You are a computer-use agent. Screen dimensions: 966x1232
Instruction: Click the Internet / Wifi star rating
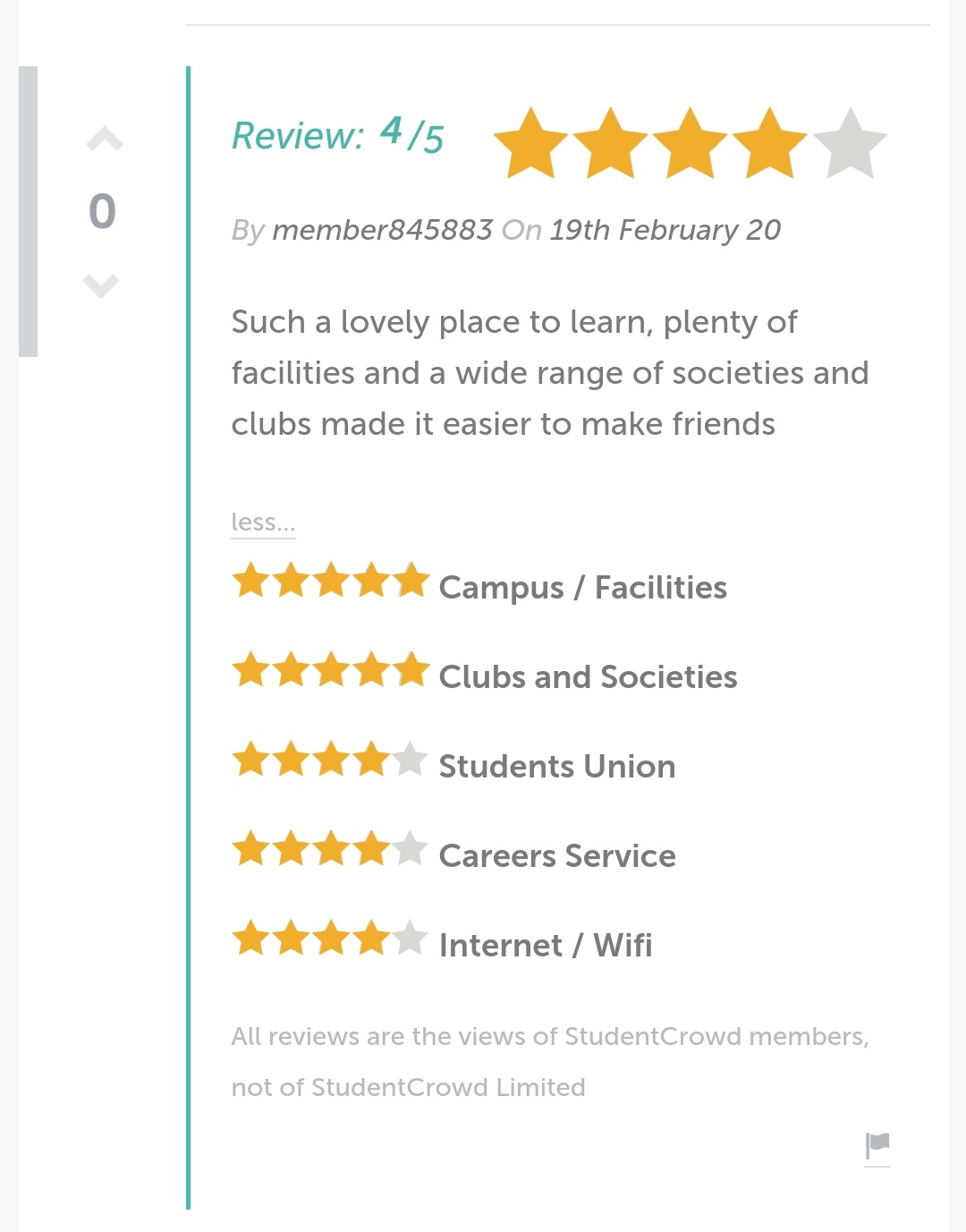click(331, 939)
